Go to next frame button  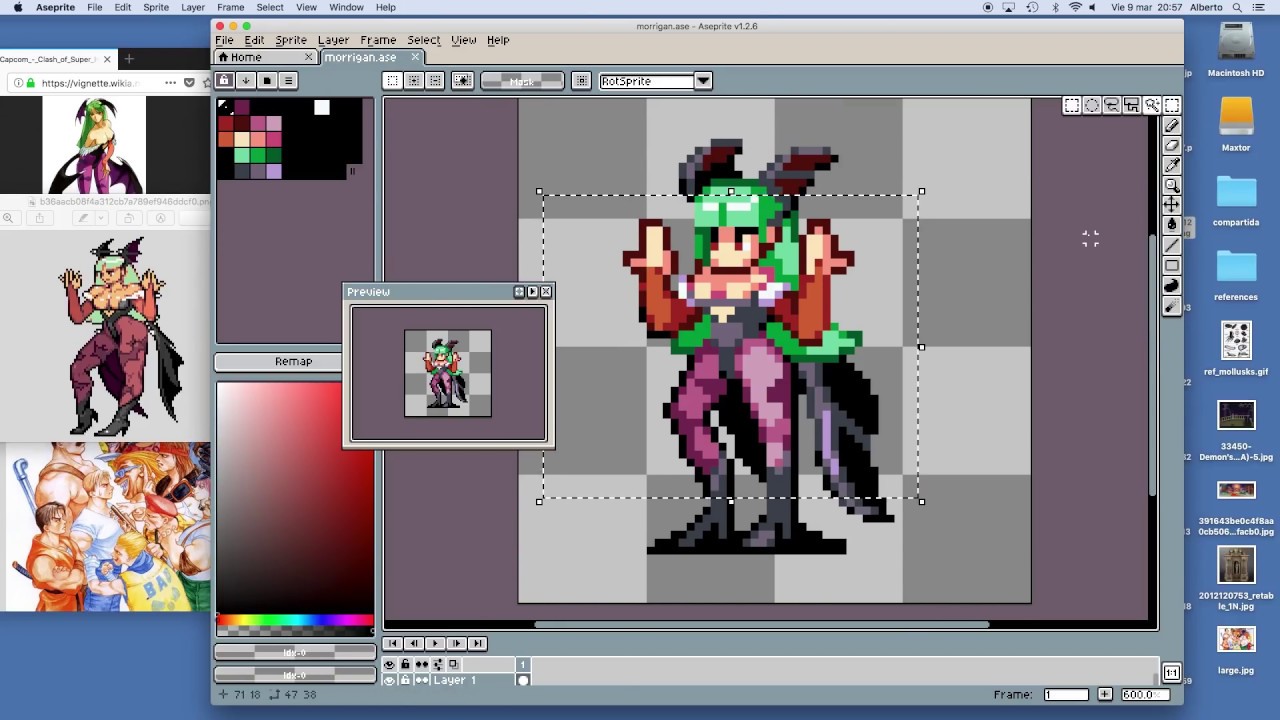[x=456, y=643]
